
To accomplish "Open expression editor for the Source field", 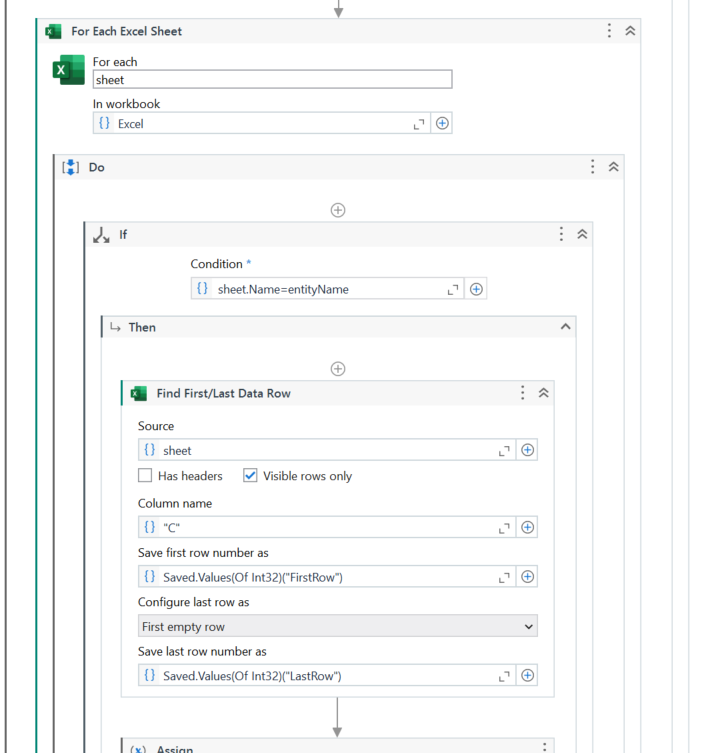I will 505,451.
